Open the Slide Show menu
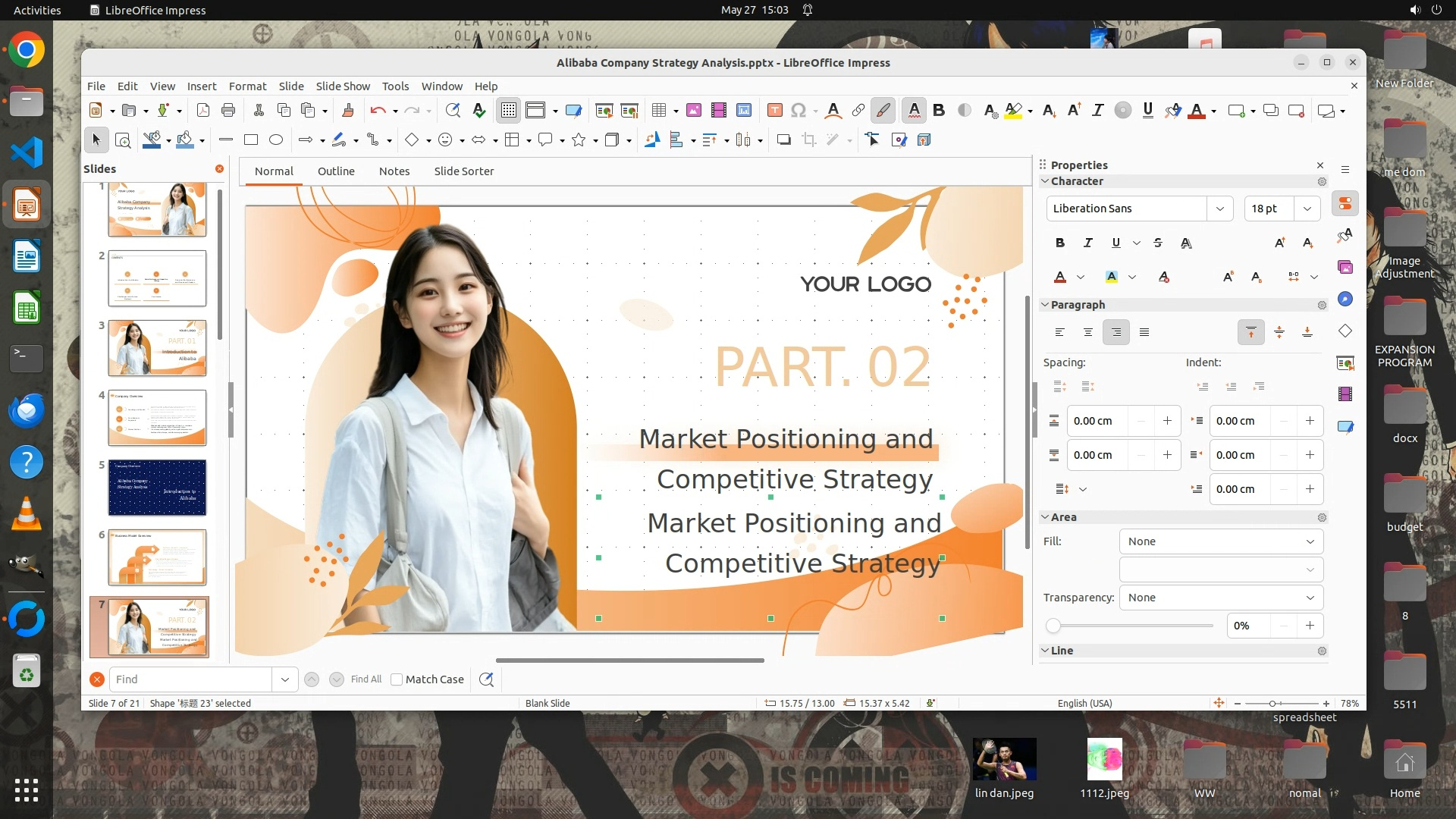Screen dimensions: 1456x819 (x=342, y=86)
